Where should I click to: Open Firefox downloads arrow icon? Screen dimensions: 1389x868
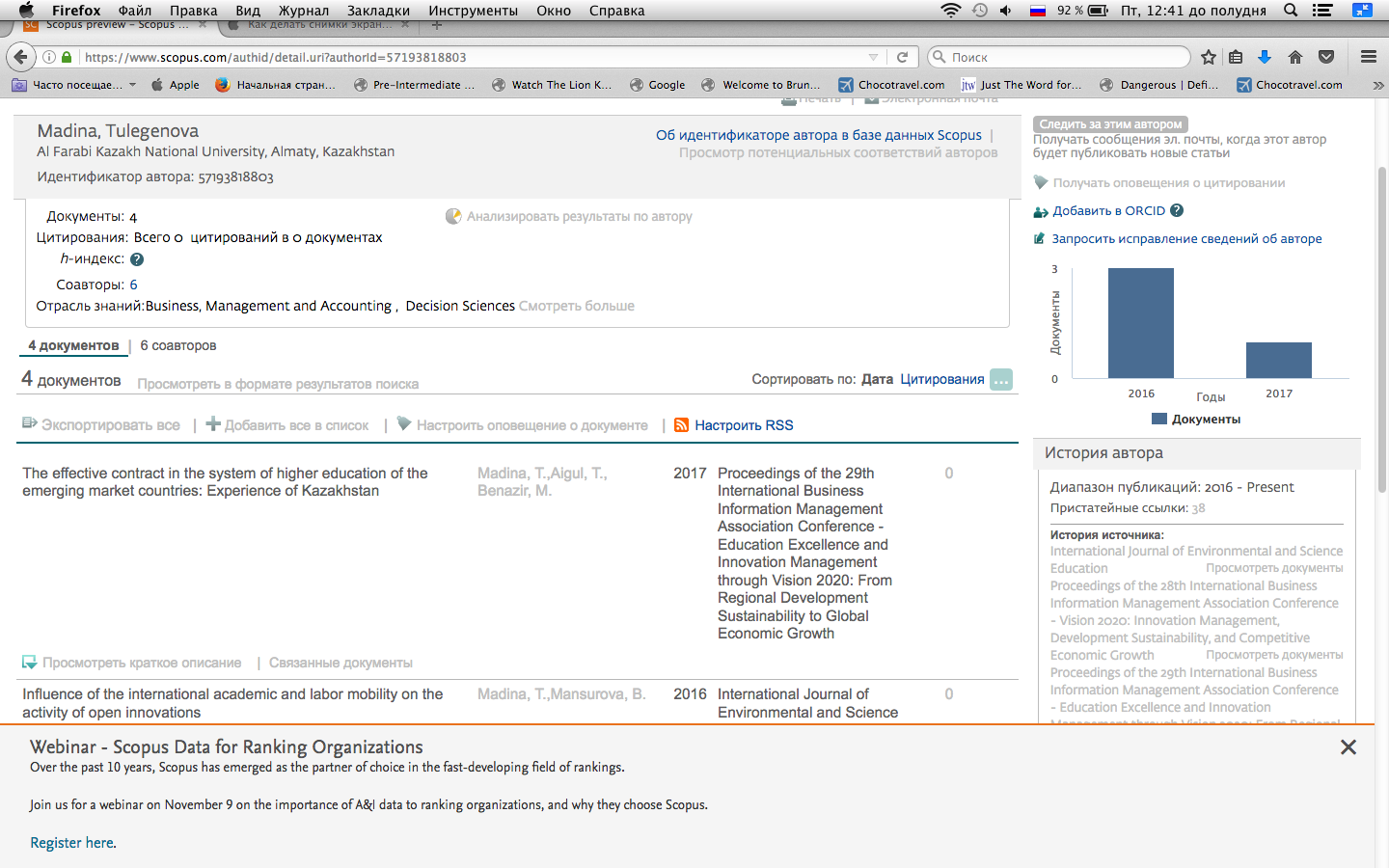(x=1265, y=57)
